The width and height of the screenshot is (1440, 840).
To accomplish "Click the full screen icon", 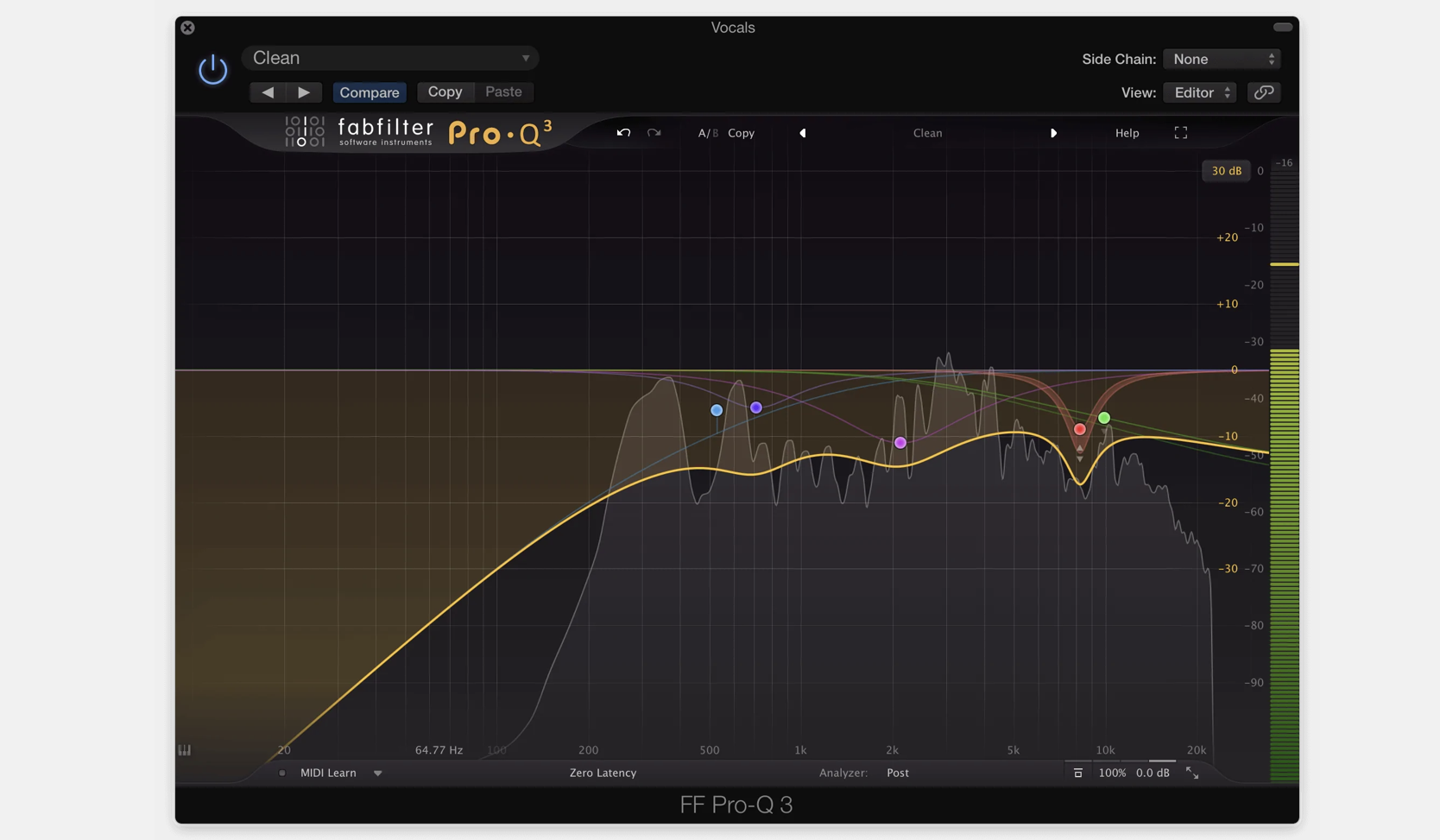I will [1181, 133].
